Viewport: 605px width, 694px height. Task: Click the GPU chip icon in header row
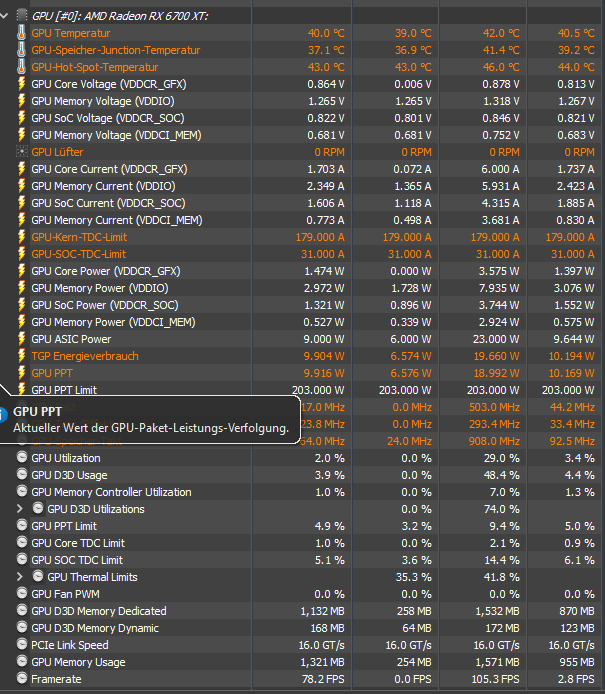(x=21, y=16)
